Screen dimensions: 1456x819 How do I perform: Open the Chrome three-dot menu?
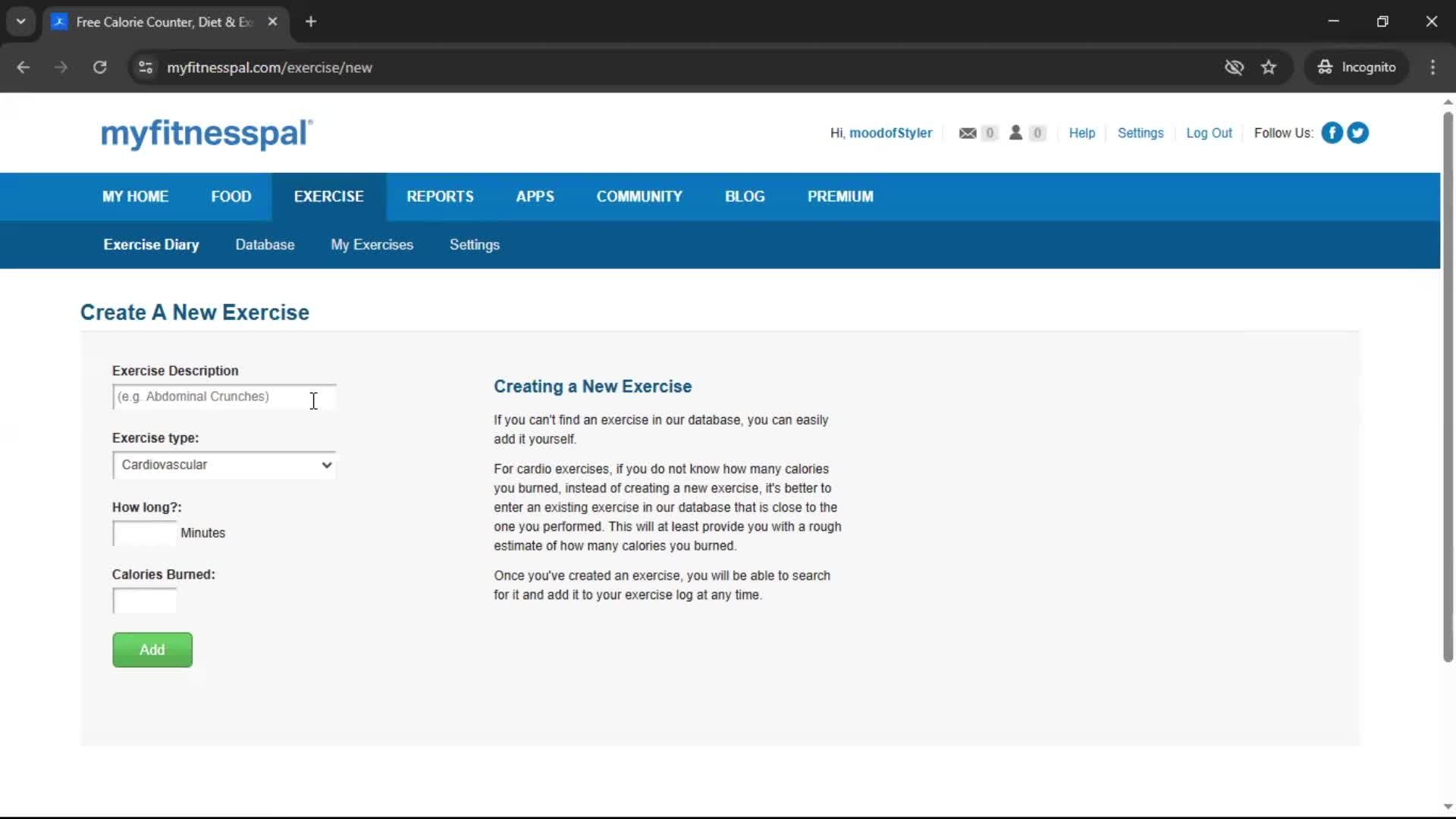pos(1432,67)
